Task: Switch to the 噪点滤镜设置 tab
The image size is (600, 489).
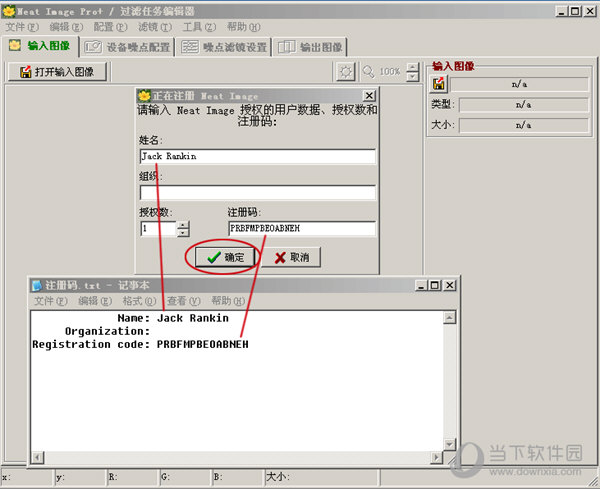Action: click(224, 47)
